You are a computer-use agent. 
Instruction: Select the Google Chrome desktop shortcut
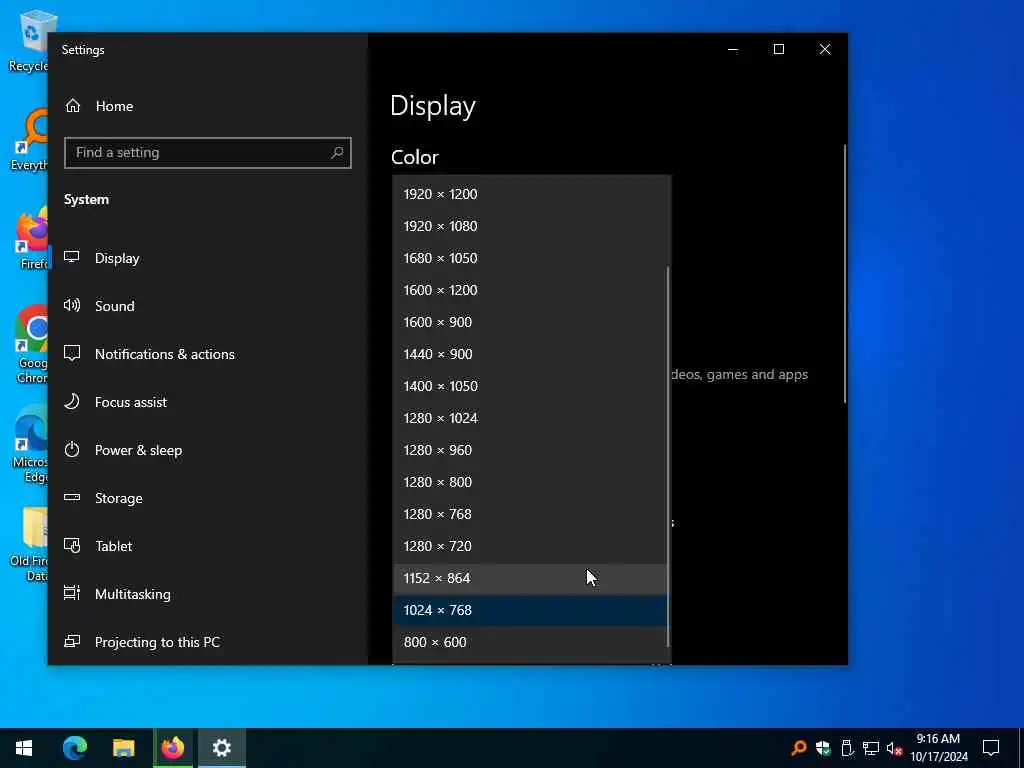(31, 345)
